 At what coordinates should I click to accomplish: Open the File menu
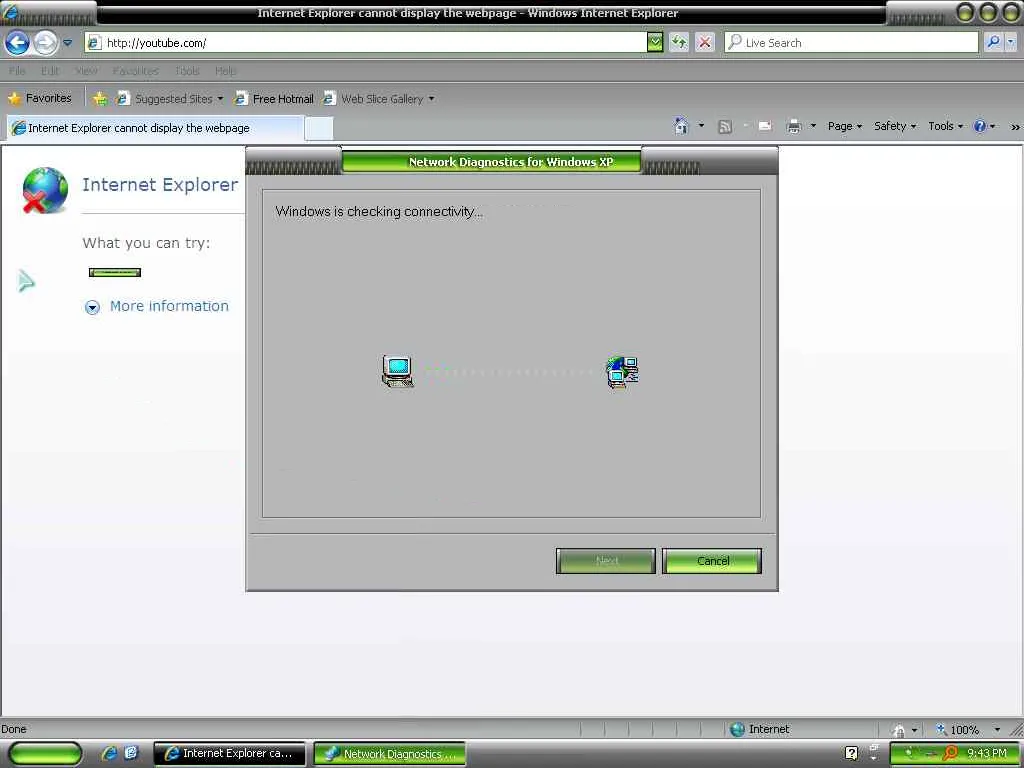pyautogui.click(x=18, y=71)
